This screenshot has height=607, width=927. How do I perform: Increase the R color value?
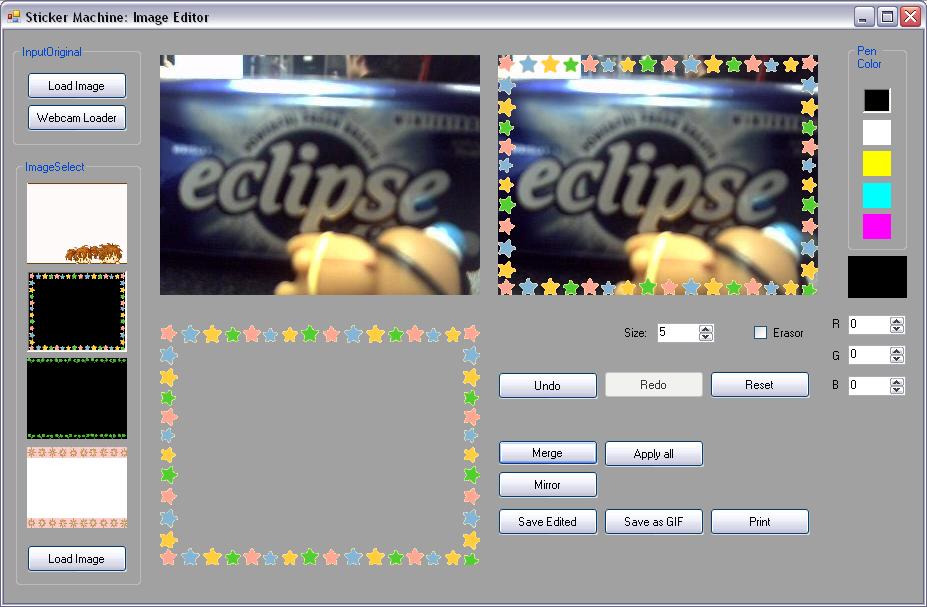(896, 321)
